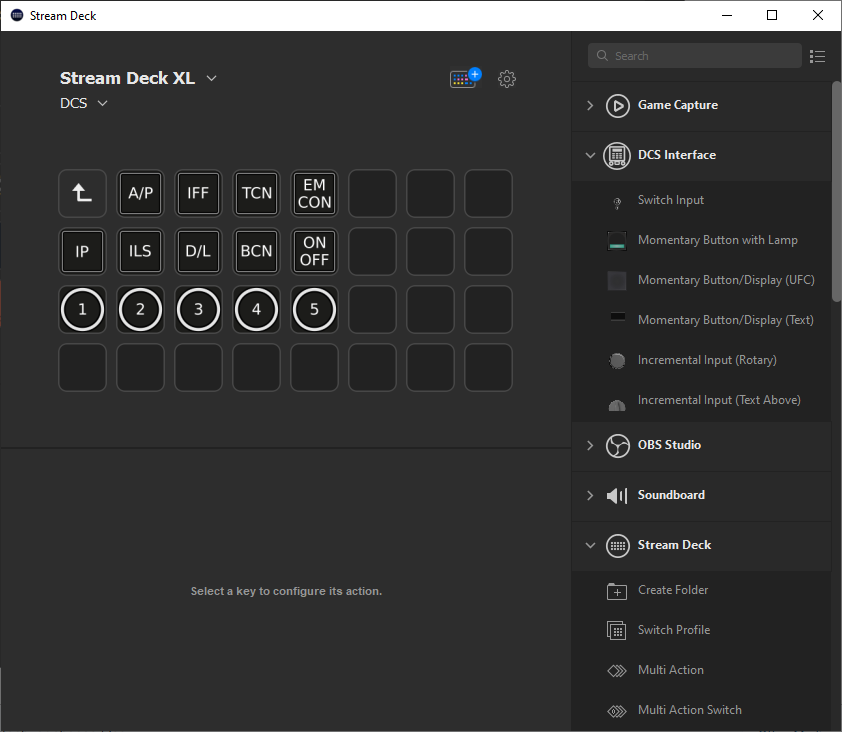Click in the actions Search field

695,56
